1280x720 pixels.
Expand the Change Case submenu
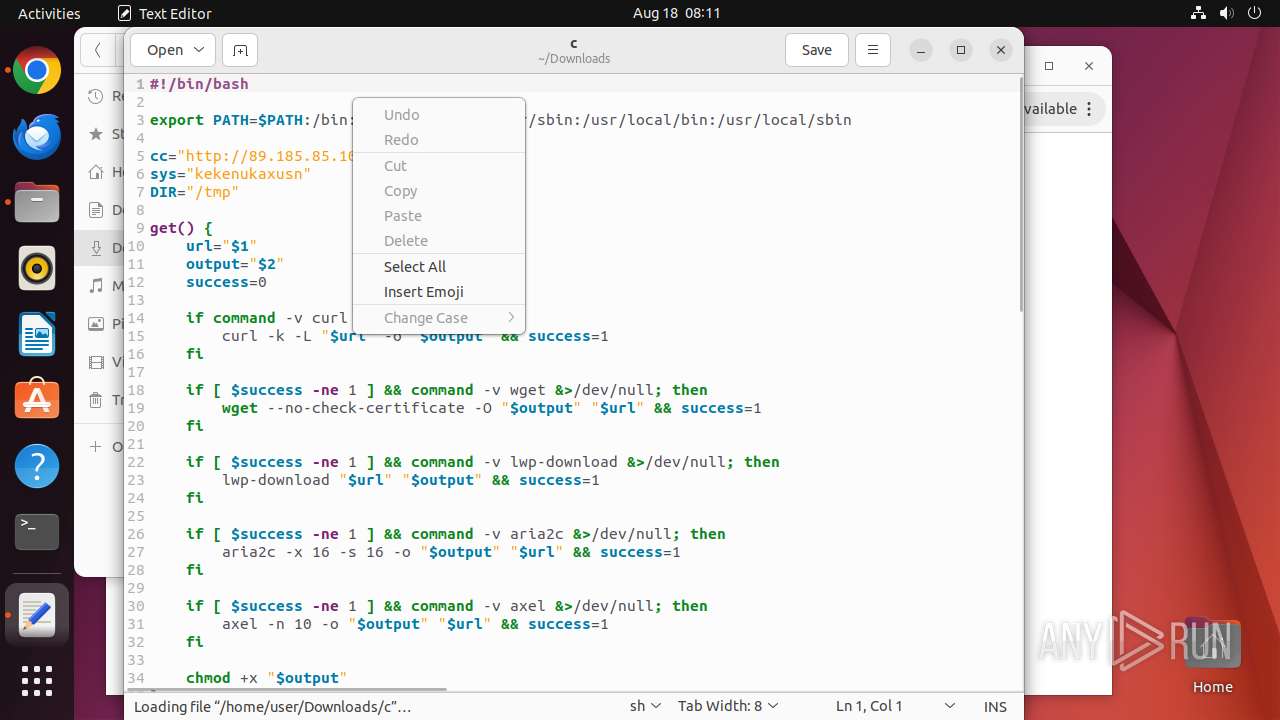[x=439, y=318]
